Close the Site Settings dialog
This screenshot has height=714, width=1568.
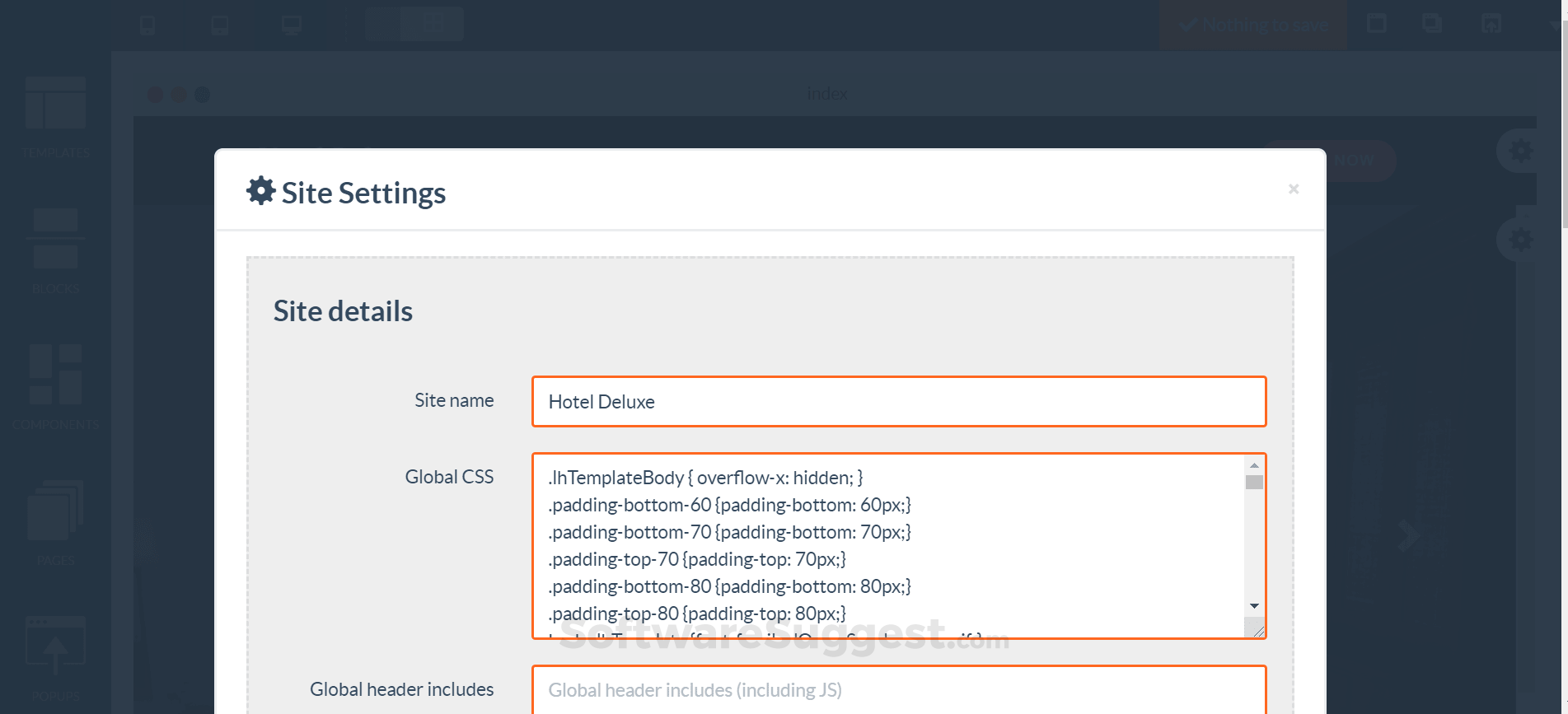coord(1294,189)
